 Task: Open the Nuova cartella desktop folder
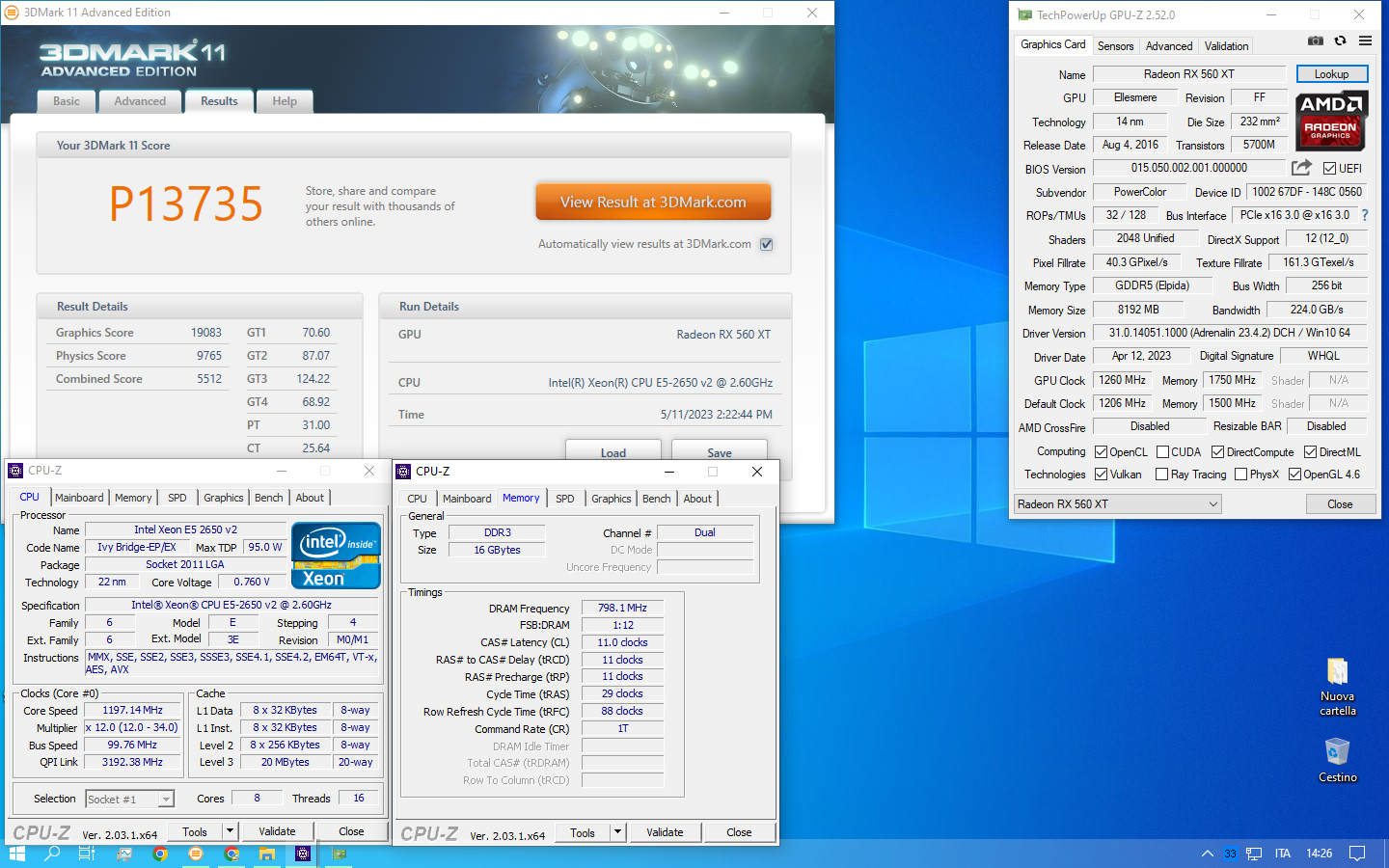pyautogui.click(x=1338, y=687)
